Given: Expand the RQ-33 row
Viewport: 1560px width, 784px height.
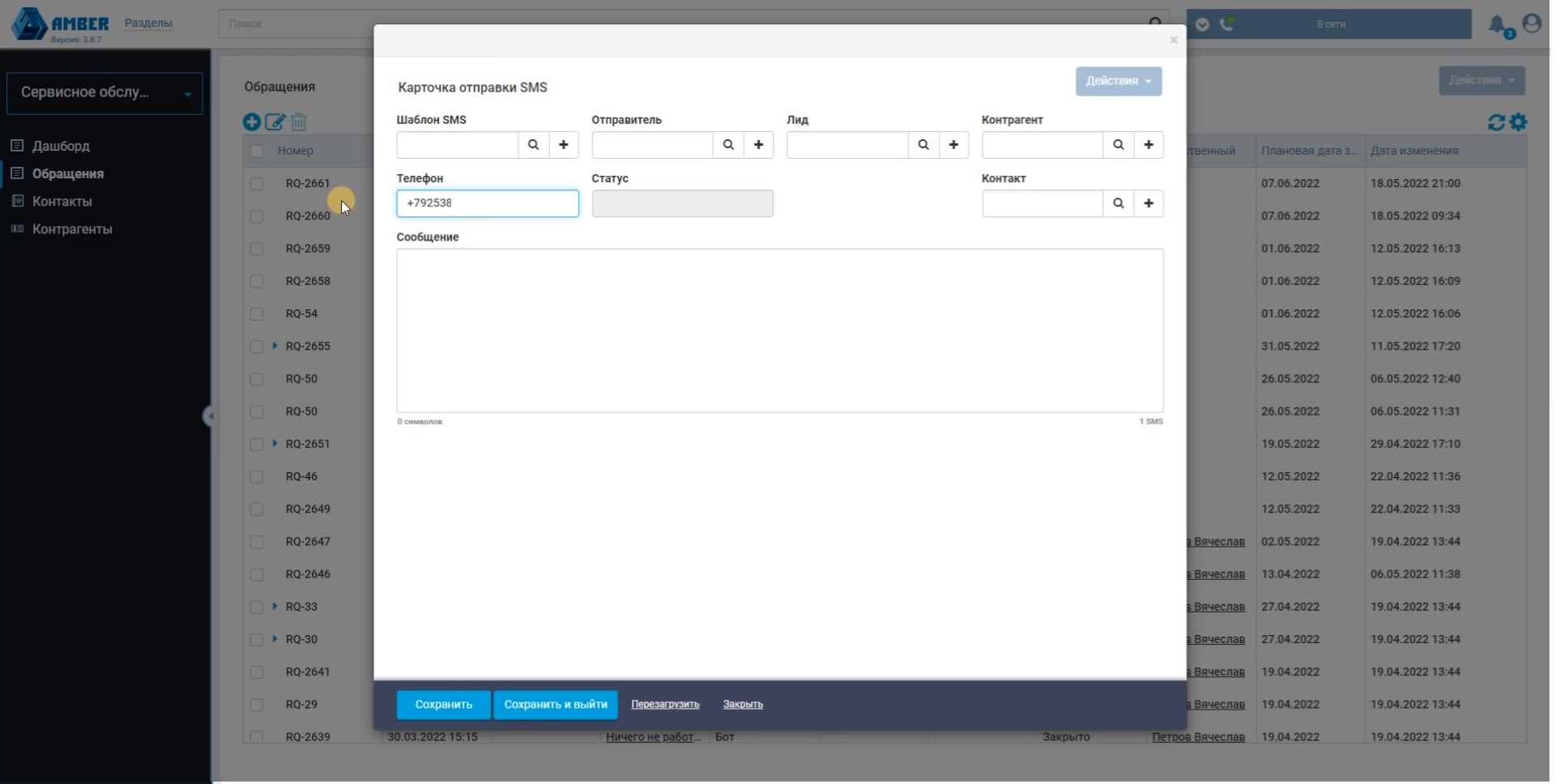Looking at the screenshot, I should [x=275, y=607].
